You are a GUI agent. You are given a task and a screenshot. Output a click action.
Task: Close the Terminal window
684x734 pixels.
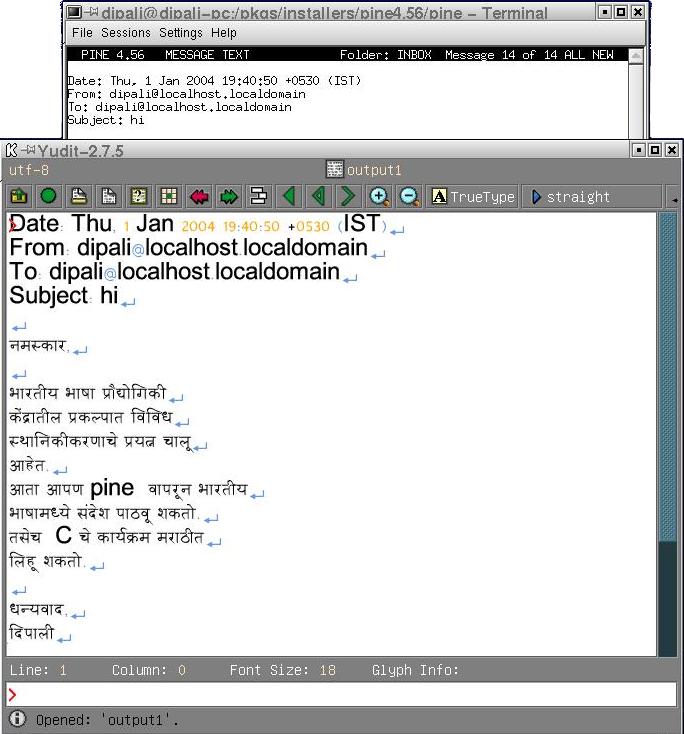(x=638, y=12)
